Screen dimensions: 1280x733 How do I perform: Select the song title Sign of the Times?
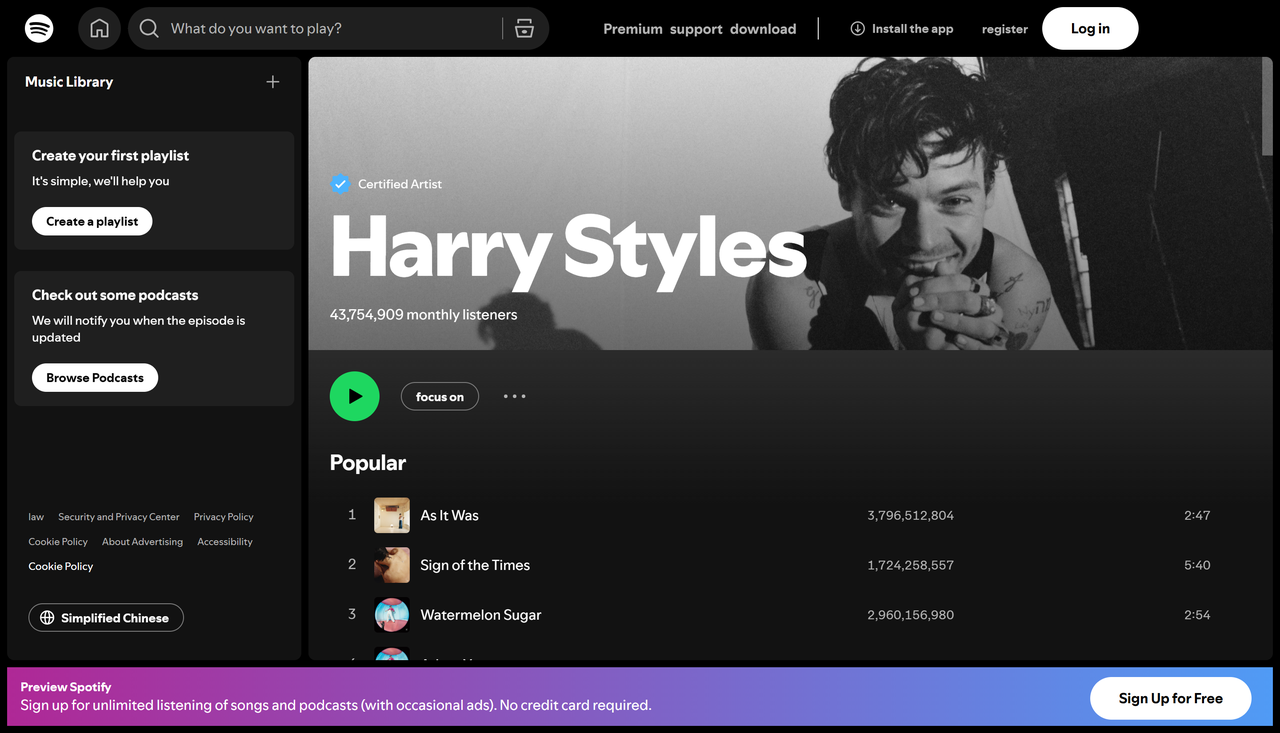[x=475, y=565]
